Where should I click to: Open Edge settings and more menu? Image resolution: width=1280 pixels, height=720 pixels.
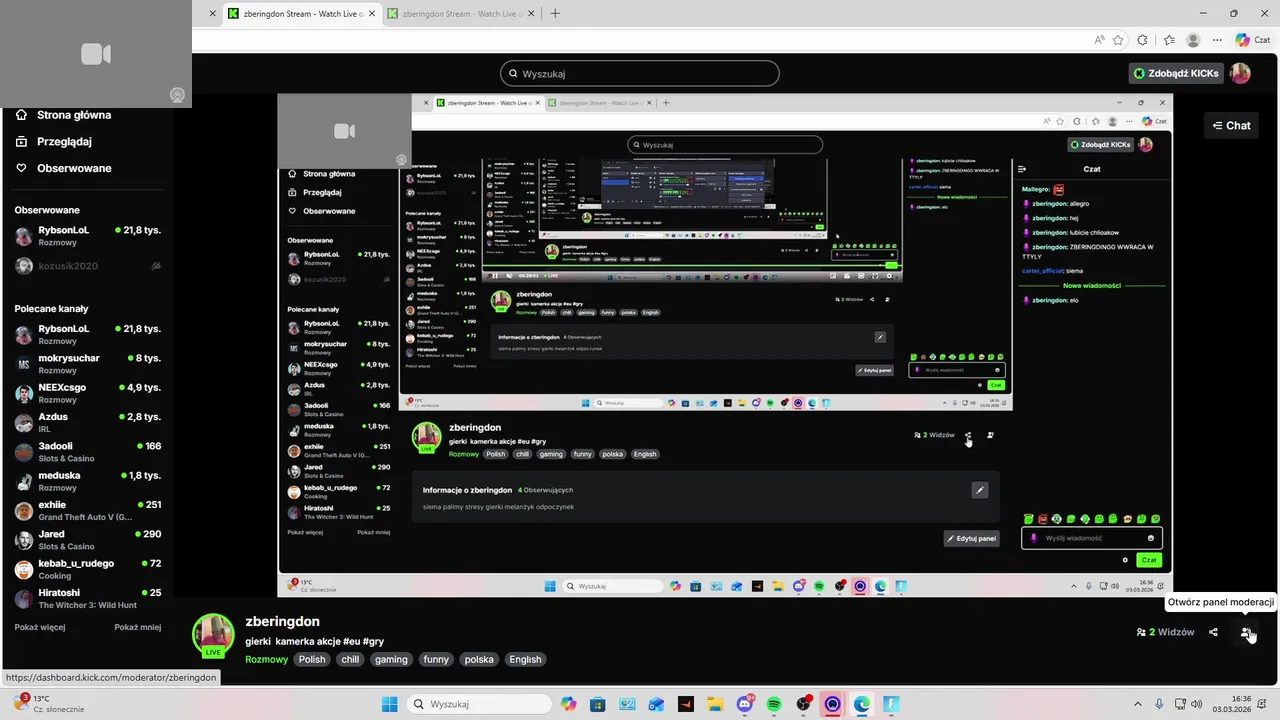pos(1218,40)
